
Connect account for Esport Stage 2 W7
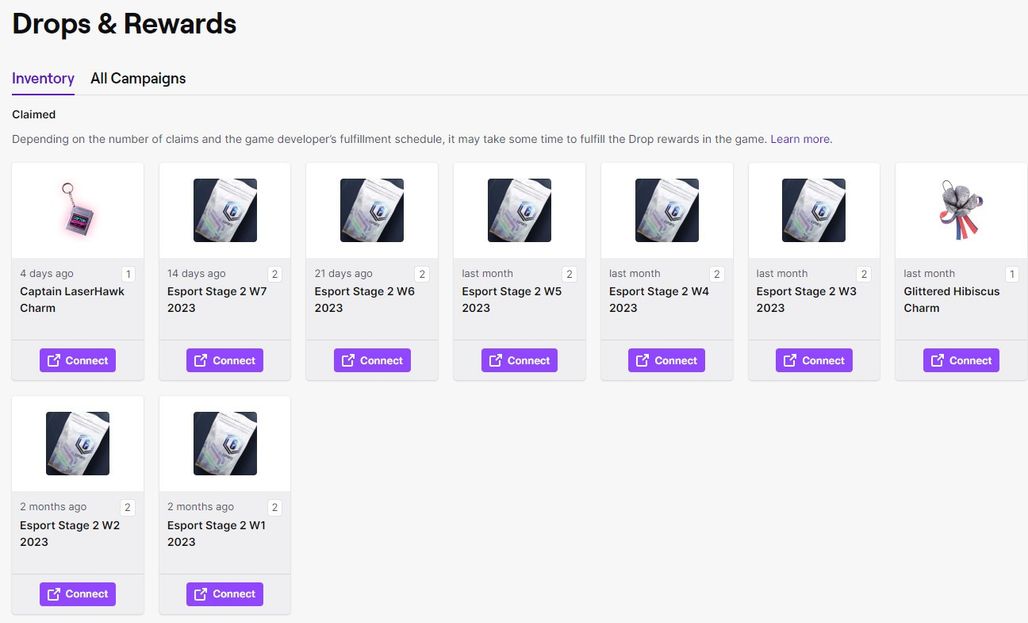click(x=225, y=360)
